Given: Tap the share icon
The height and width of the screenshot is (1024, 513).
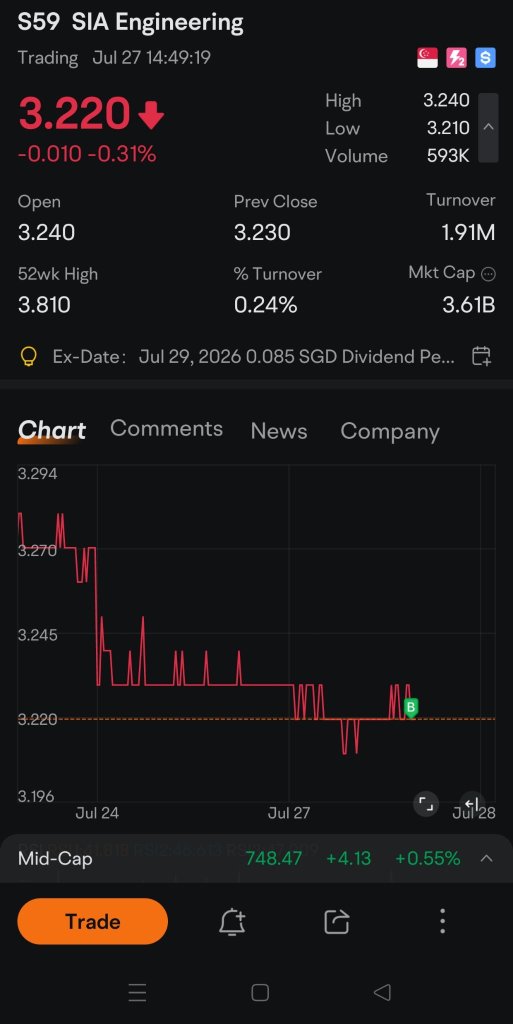Looking at the screenshot, I should coord(337,921).
